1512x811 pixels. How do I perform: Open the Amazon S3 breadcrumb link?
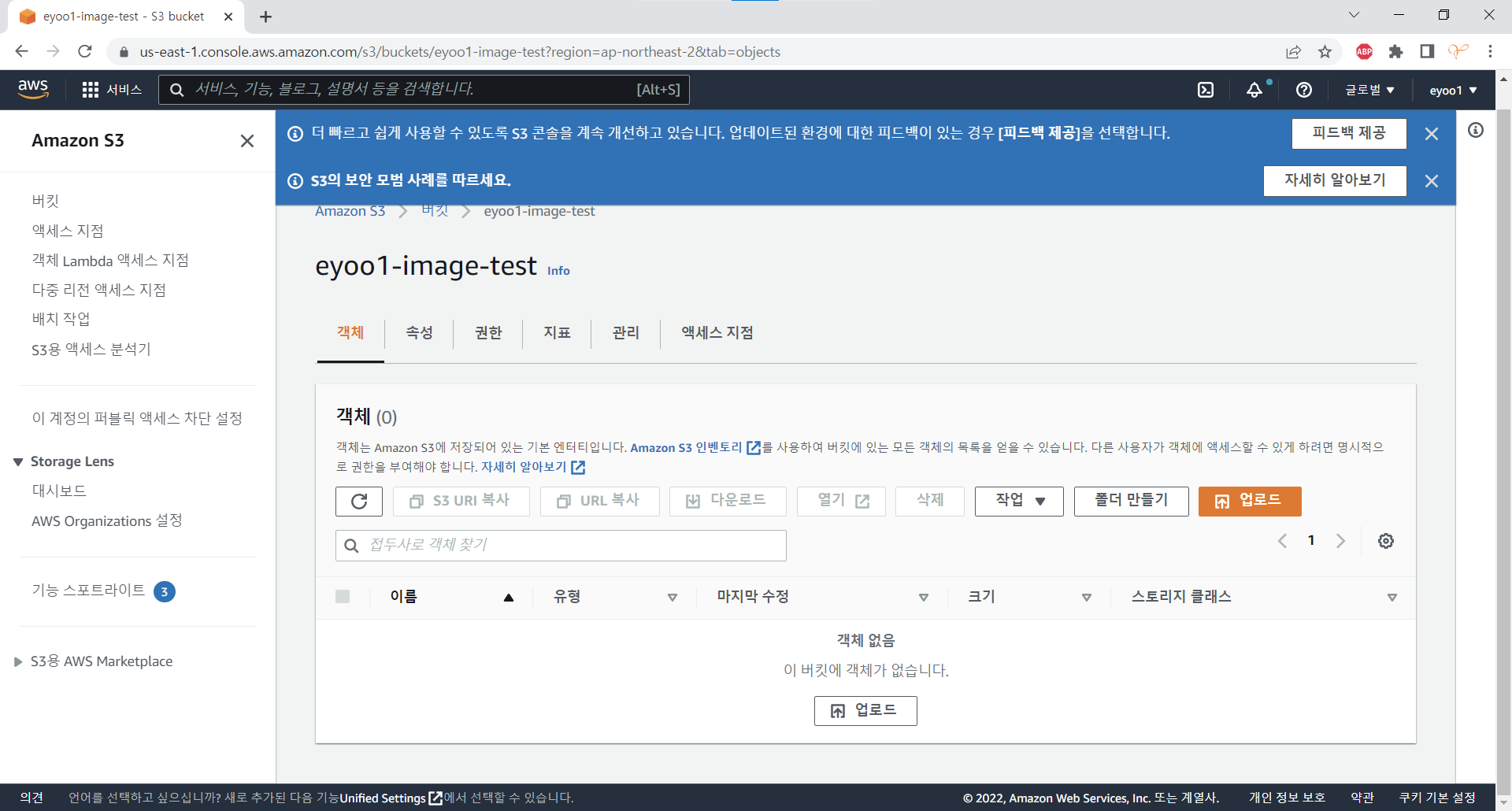coord(350,211)
